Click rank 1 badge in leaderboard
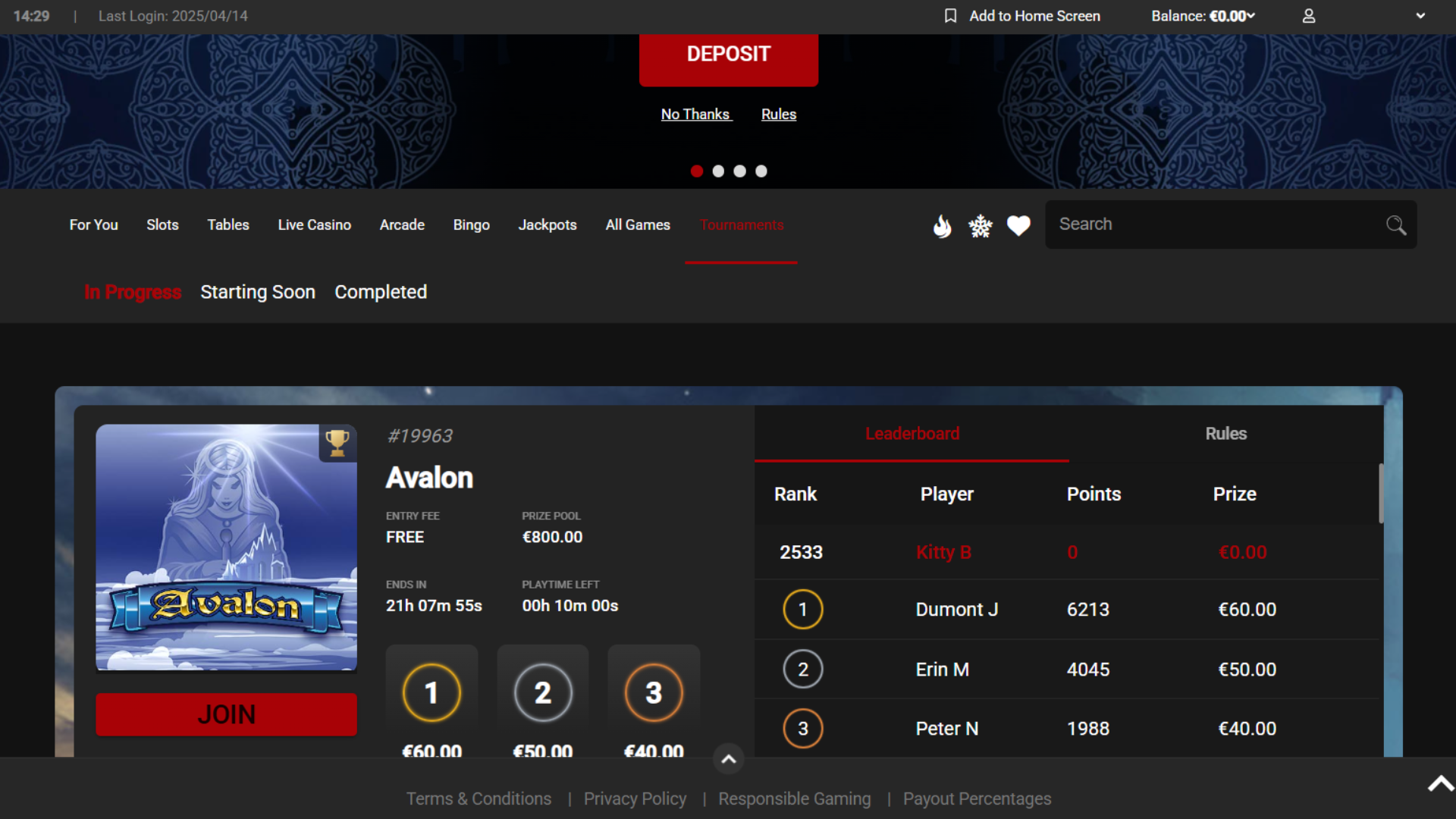The image size is (1456, 819). tap(802, 609)
